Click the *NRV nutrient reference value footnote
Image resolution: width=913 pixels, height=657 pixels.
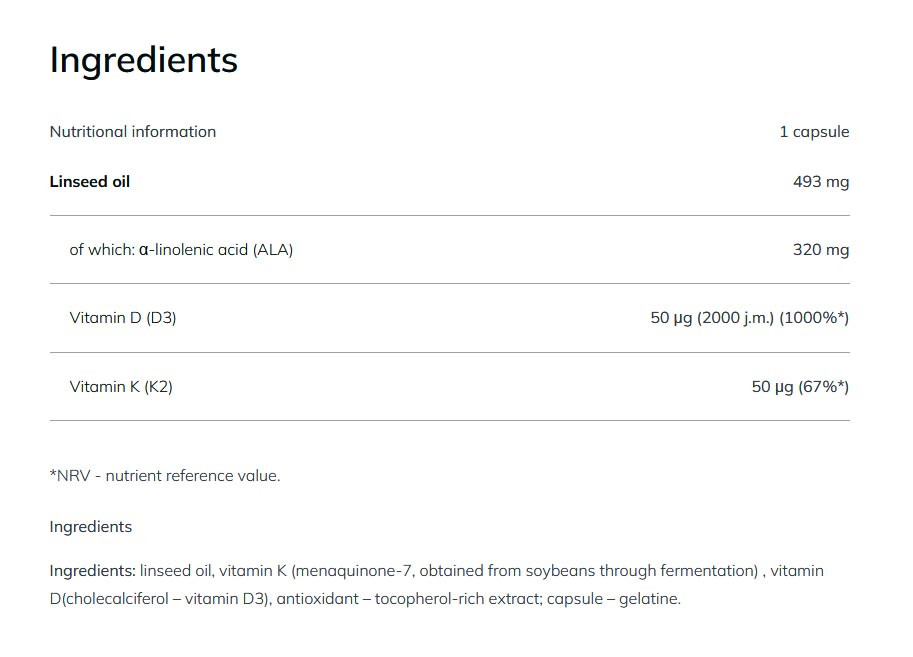tap(165, 476)
